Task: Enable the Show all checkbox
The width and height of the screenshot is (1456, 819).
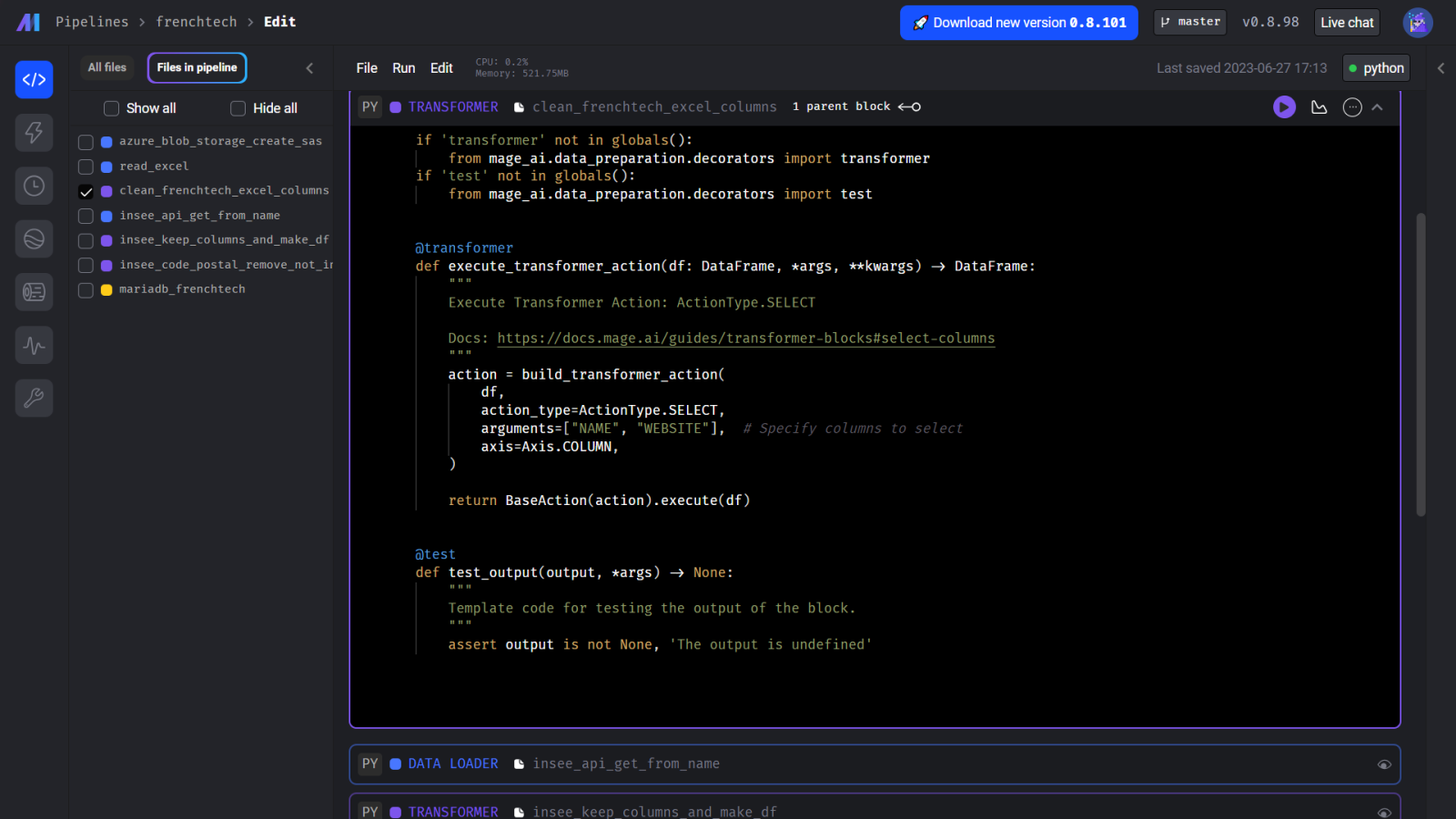Action: [112, 108]
